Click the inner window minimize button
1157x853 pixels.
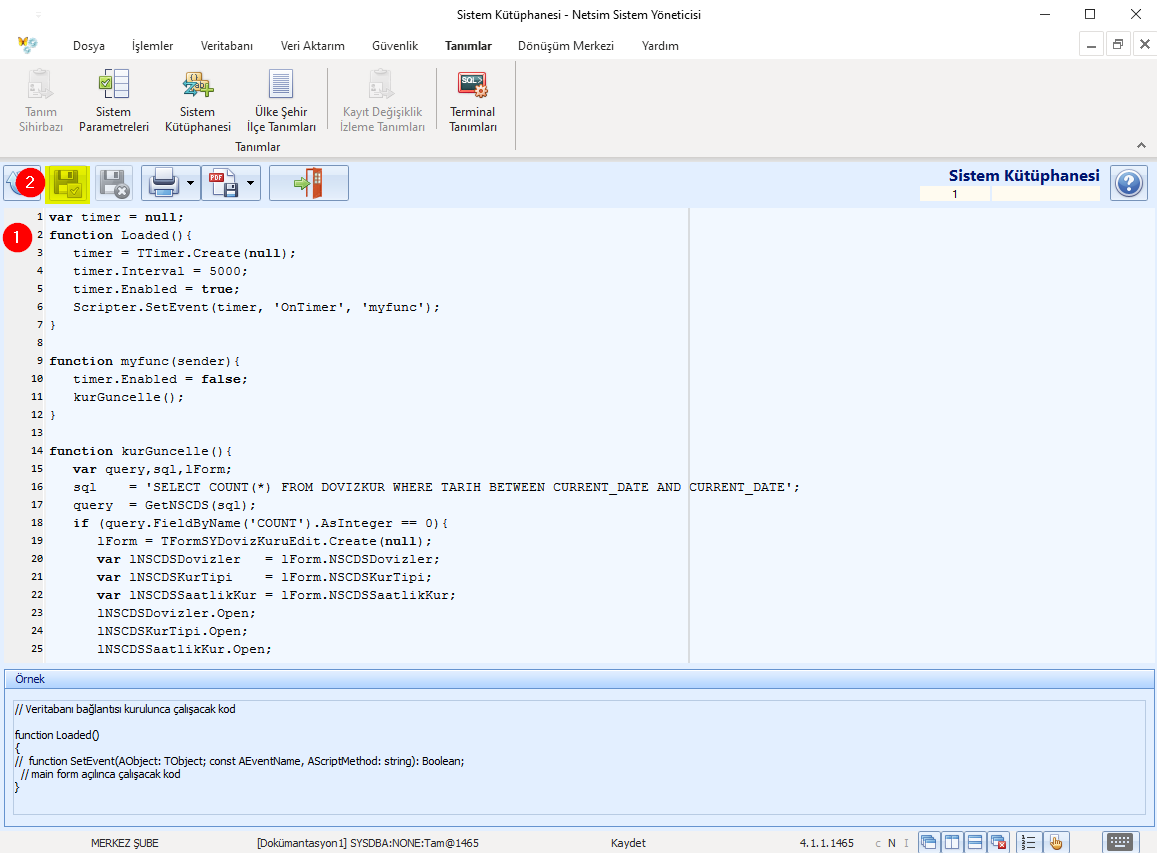[1091, 44]
